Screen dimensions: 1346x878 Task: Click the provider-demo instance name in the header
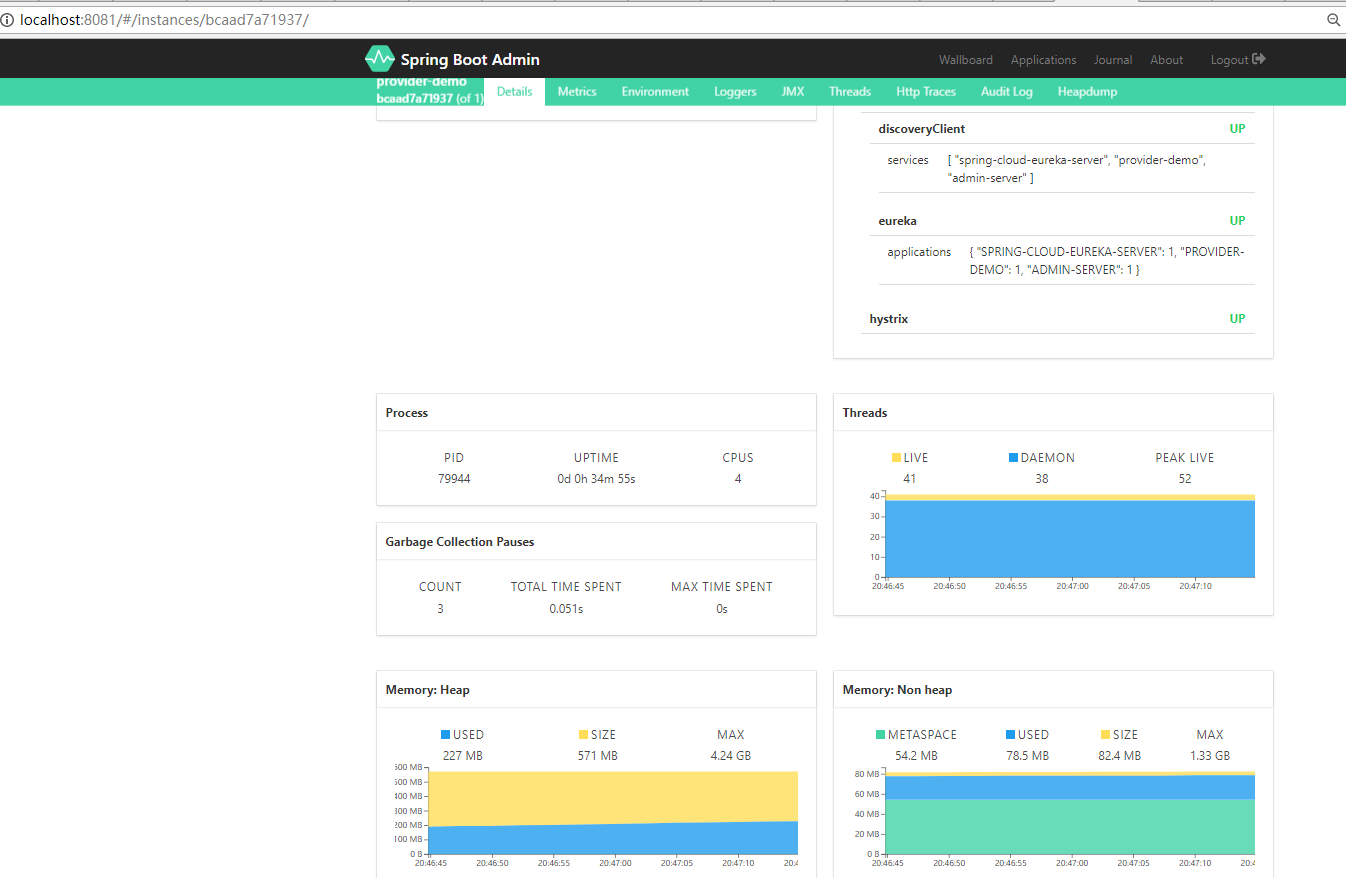click(x=422, y=83)
